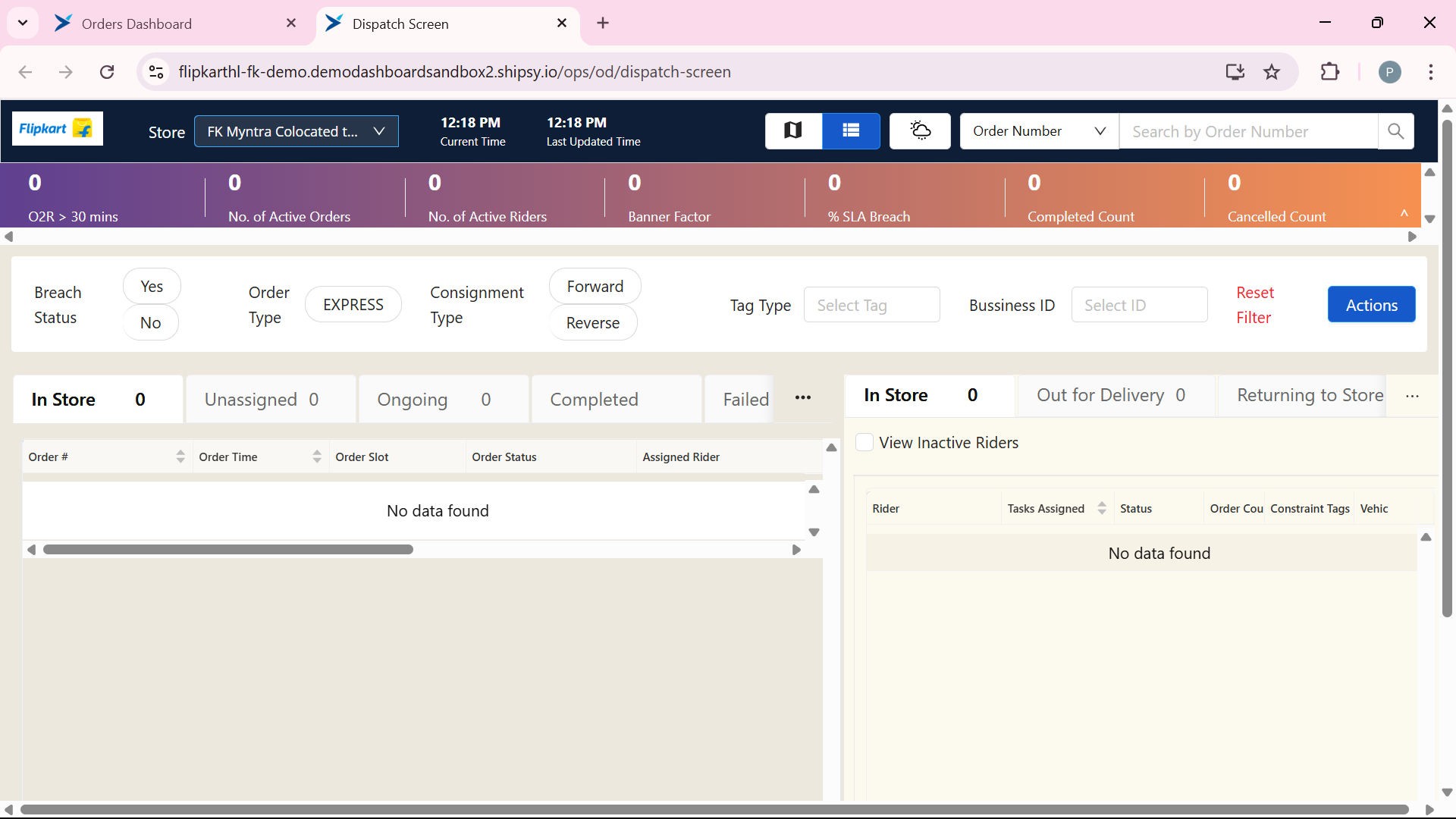This screenshot has height=819, width=1456.
Task: Check View Inactive Riders
Action: tap(864, 442)
